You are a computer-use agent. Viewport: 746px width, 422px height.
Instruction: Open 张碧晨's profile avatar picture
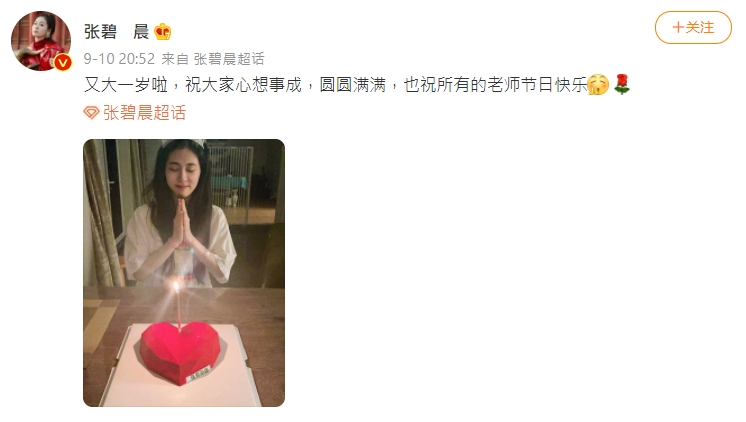click(41, 41)
